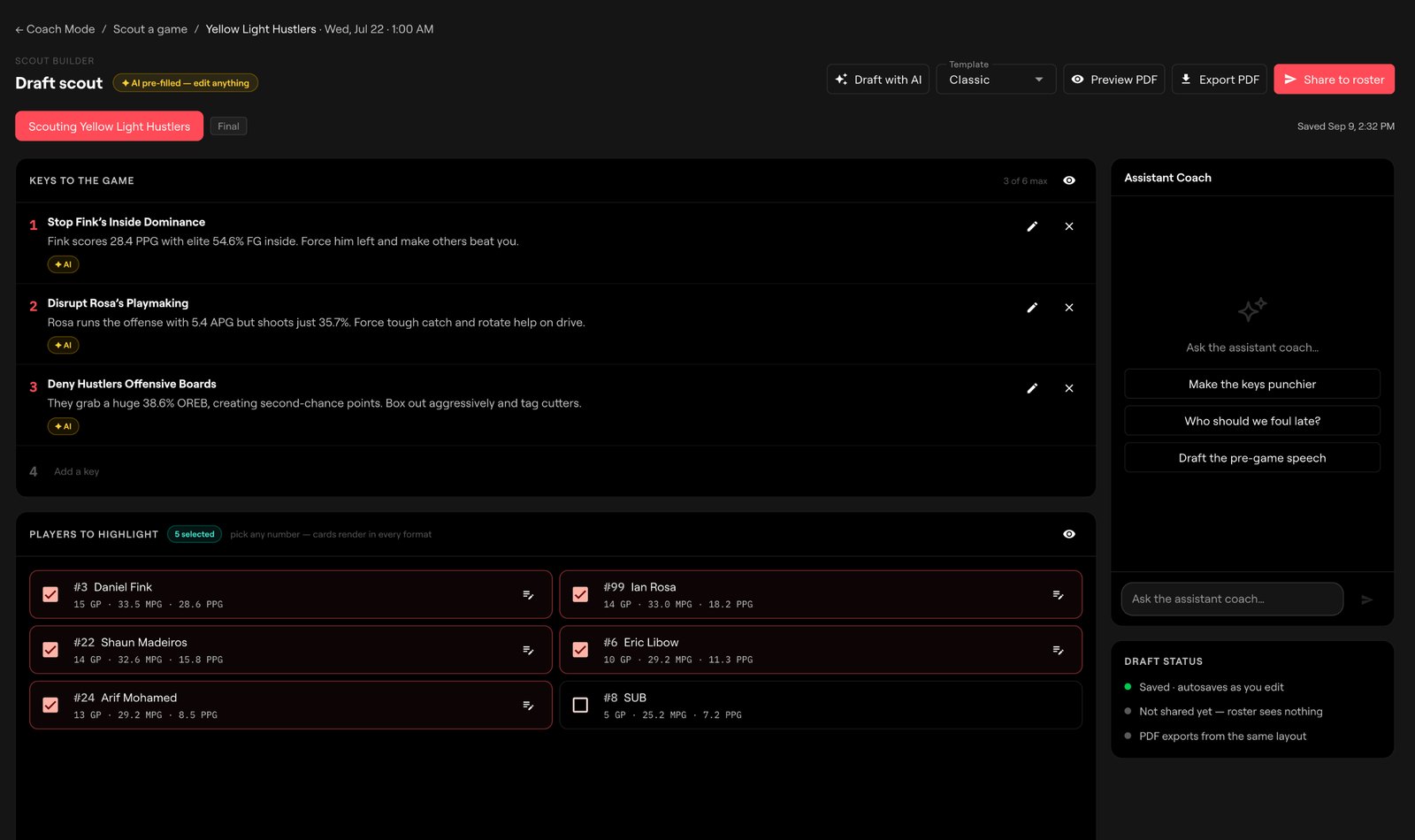
Task: Click the AI badge under Rosa's key
Action: pos(64,345)
